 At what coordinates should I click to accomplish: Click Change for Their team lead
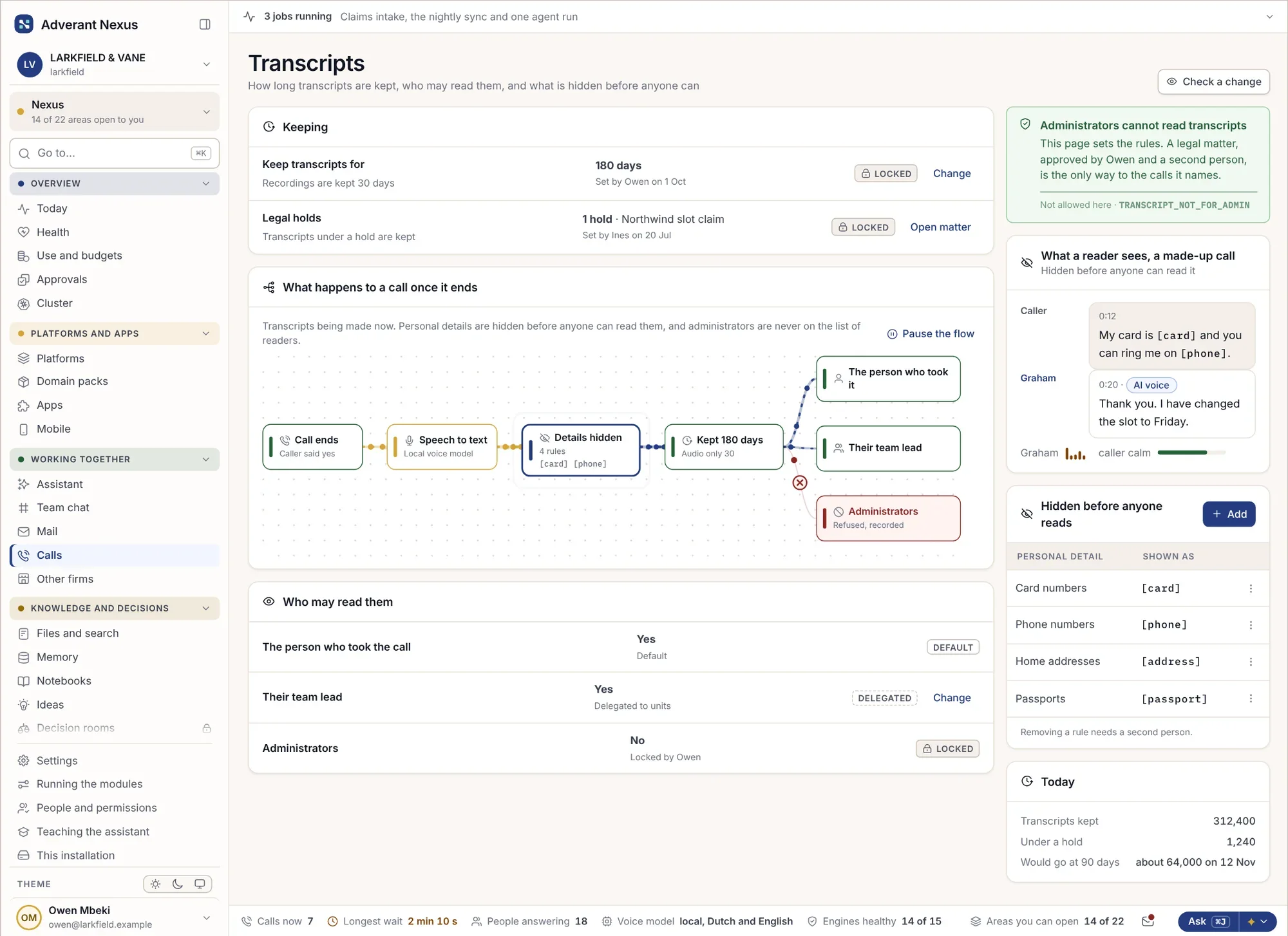click(x=952, y=698)
